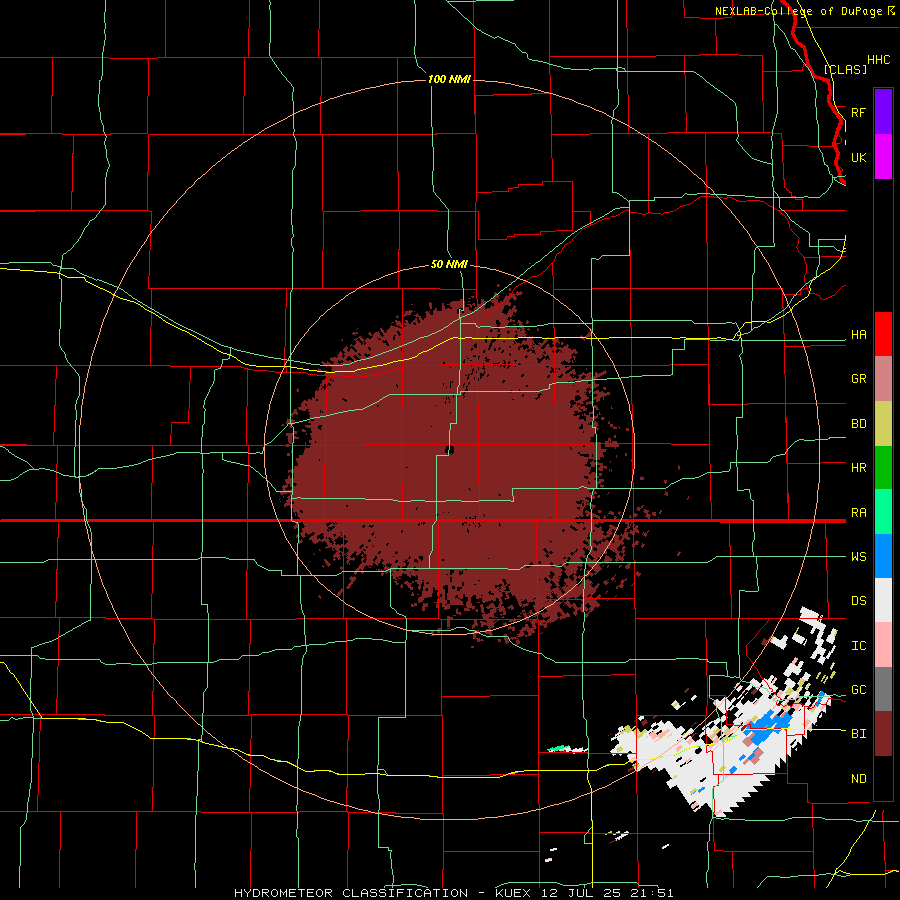This screenshot has height=900, width=900.
Task: Click the green HR heavy rain swatch
Action: tap(883, 468)
